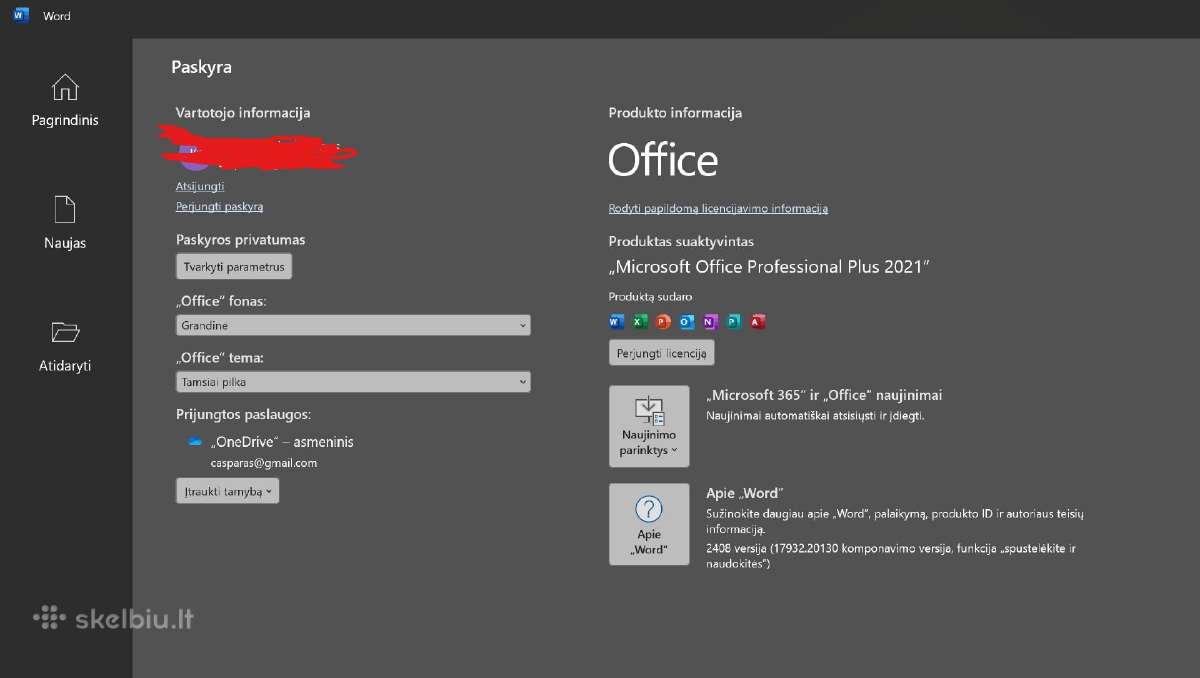Click the Word logo in title bar

[21, 16]
